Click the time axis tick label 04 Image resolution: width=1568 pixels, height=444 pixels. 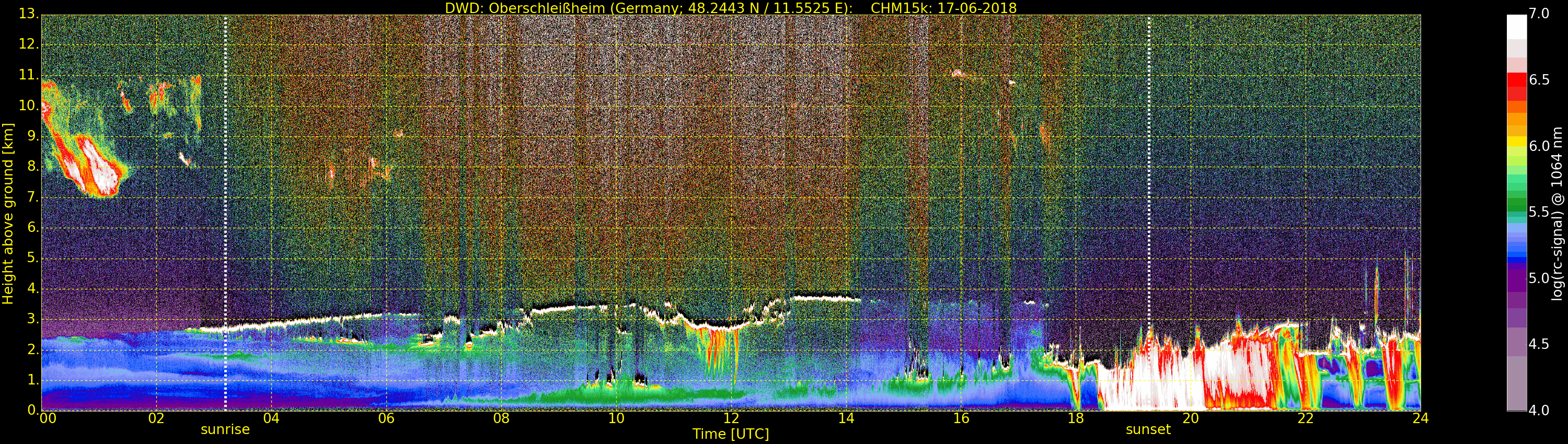(x=271, y=418)
